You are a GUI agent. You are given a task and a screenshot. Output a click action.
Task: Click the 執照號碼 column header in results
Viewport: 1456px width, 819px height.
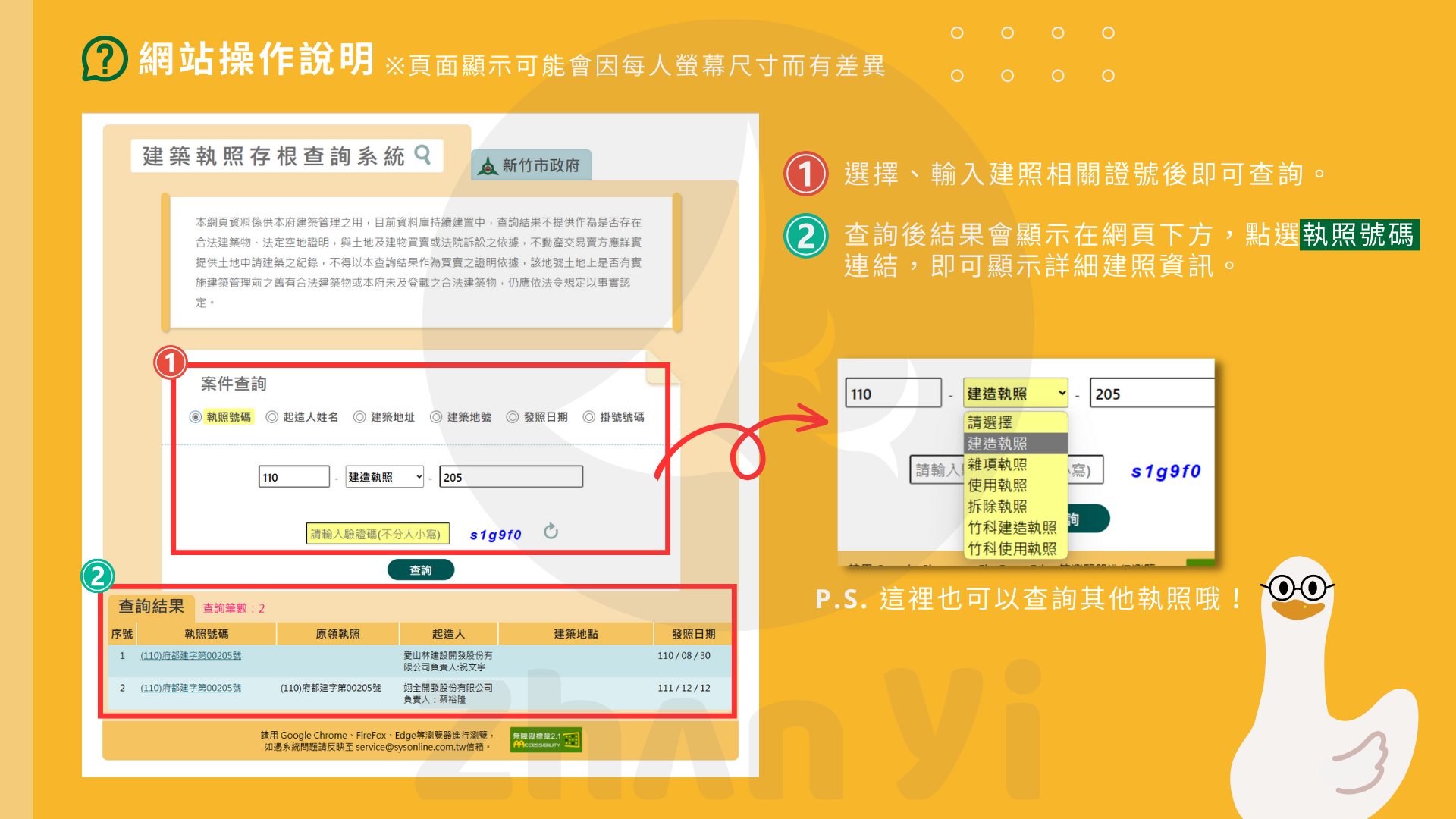[x=206, y=634]
